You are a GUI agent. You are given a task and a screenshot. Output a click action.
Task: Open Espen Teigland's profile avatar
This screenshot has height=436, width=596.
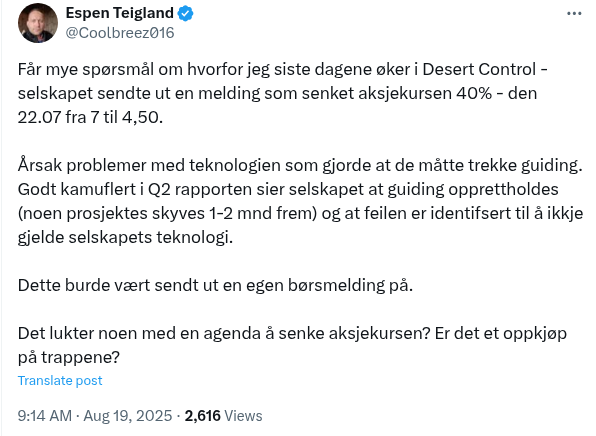[38, 23]
